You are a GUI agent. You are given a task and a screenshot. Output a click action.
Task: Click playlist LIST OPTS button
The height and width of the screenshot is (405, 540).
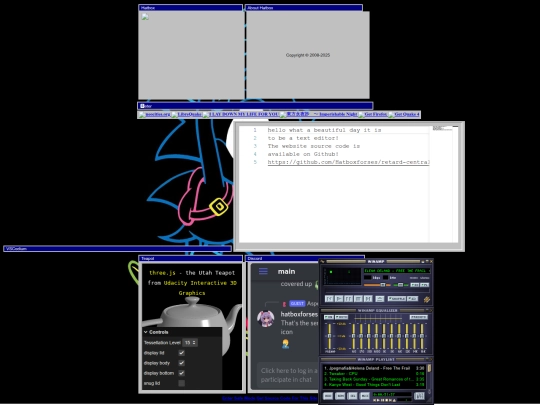tap(419, 396)
